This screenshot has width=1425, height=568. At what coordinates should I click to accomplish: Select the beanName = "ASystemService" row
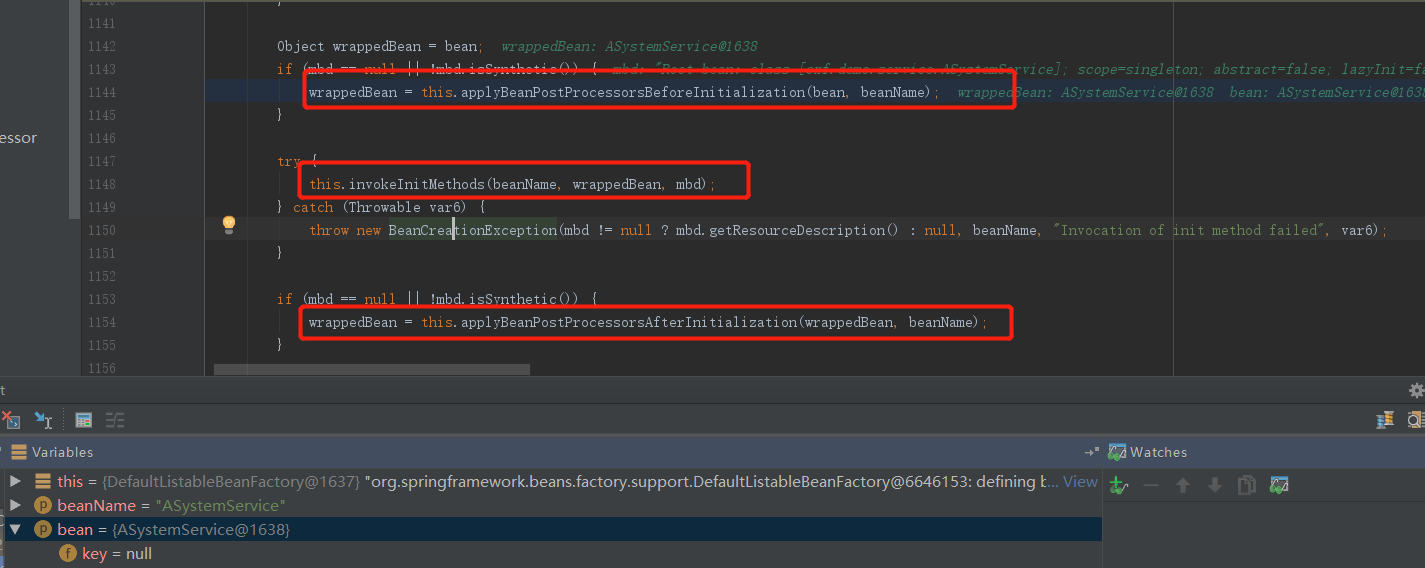tap(551, 505)
